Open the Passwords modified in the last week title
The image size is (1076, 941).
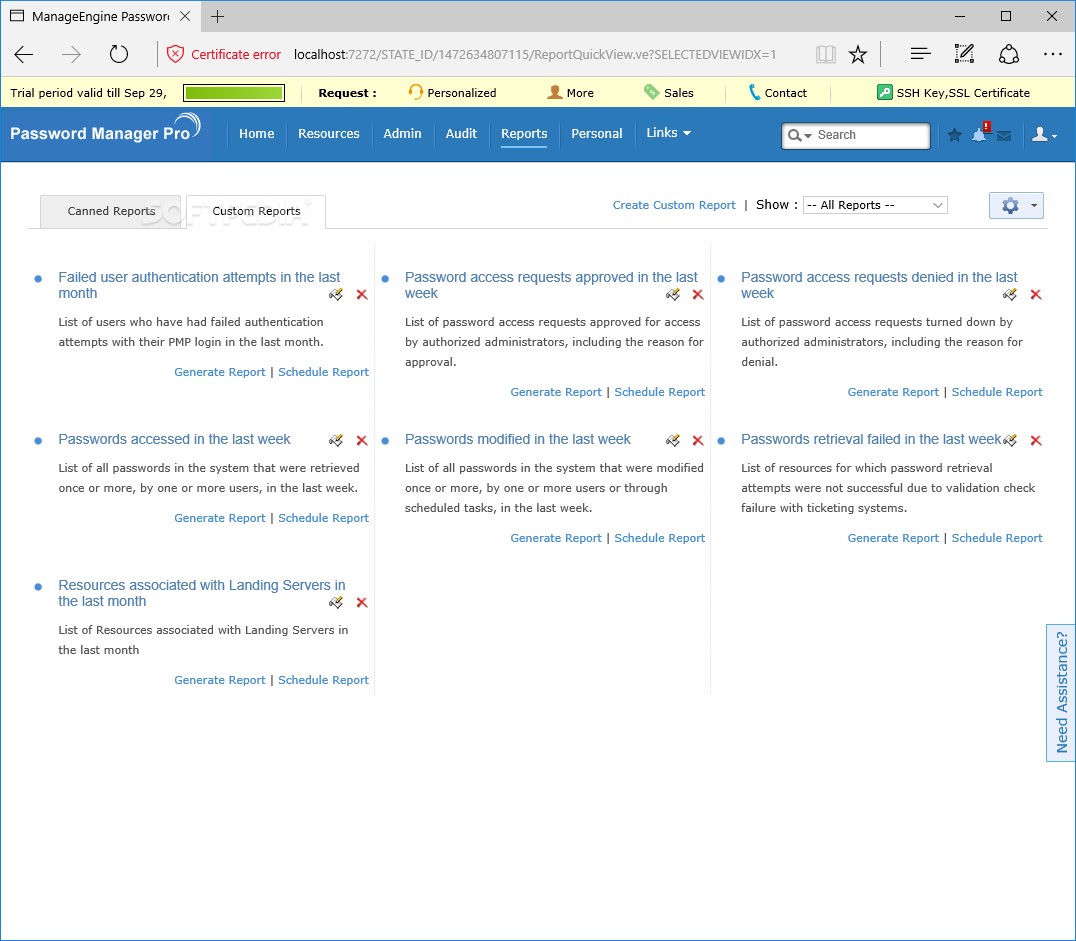coord(517,439)
